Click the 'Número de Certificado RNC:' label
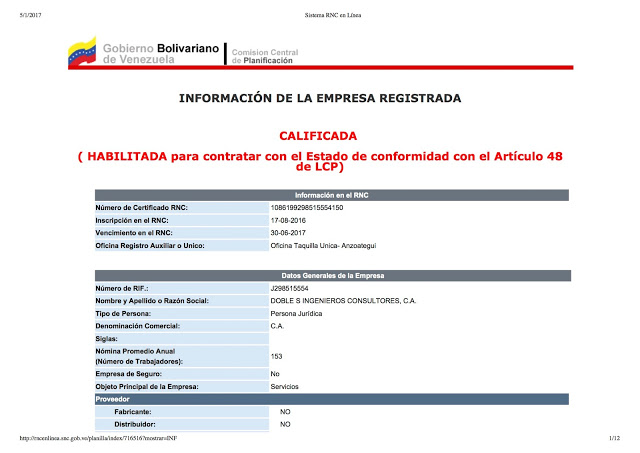 [x=142, y=208]
